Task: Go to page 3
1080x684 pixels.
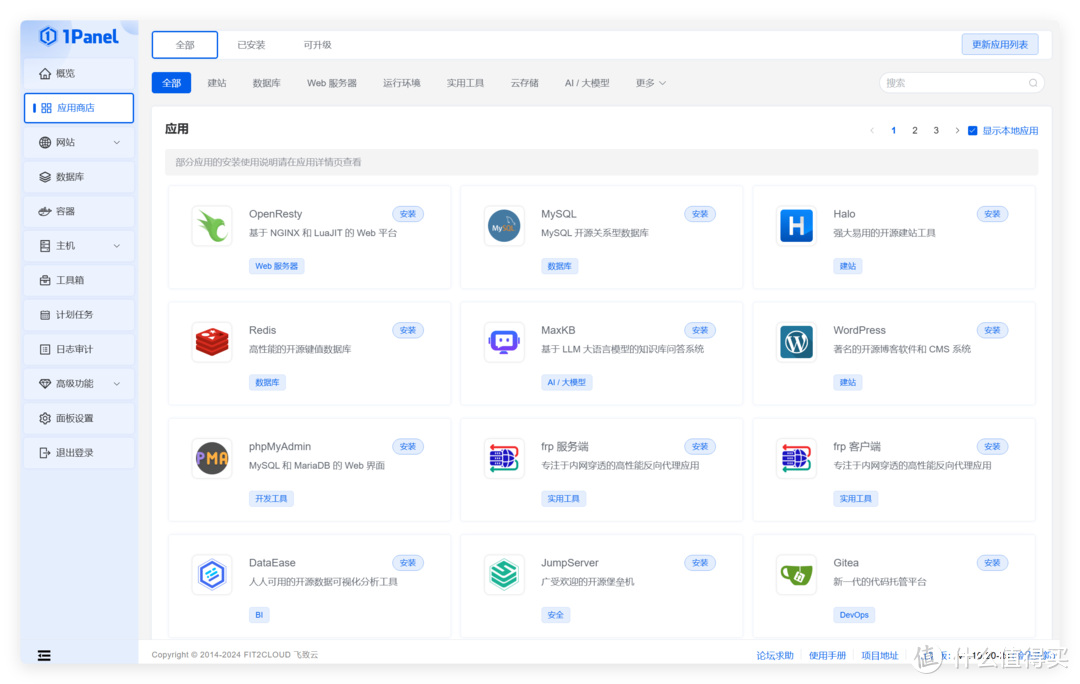Action: 936,130
